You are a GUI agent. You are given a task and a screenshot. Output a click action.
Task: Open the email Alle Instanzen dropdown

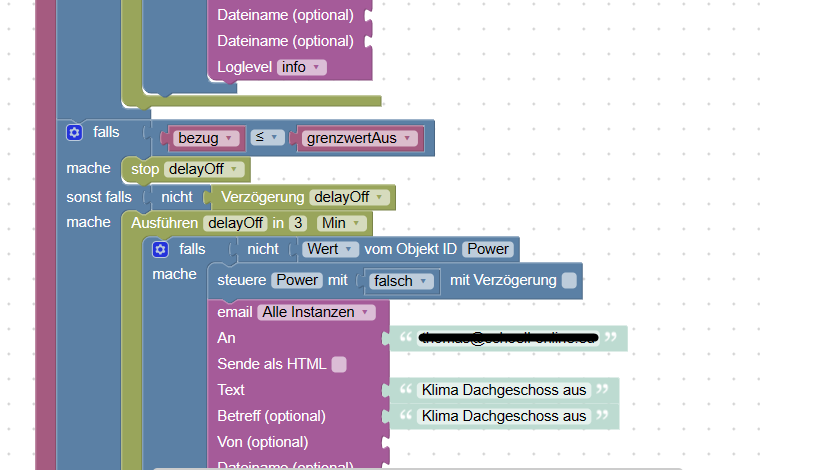(x=316, y=312)
